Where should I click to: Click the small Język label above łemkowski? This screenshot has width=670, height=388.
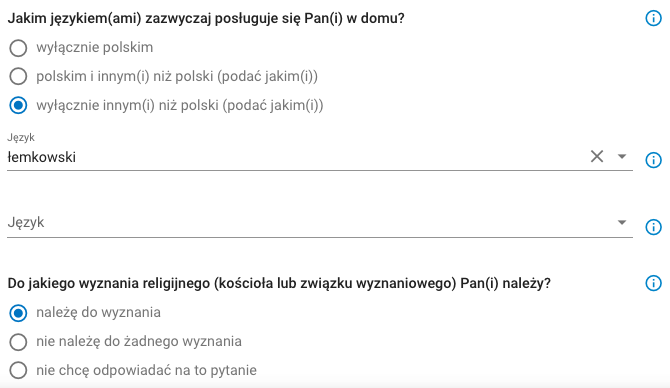[x=21, y=138]
